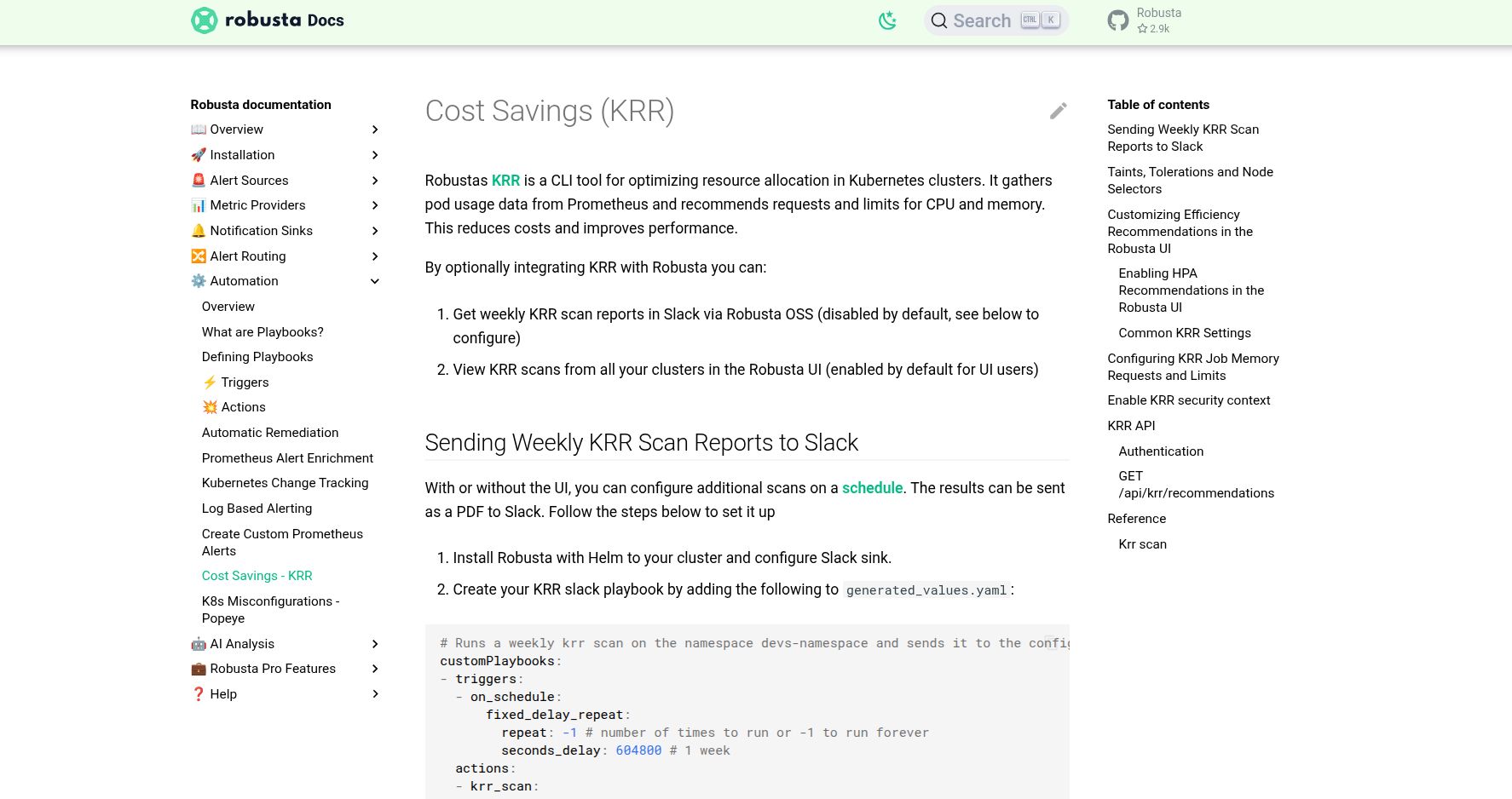Select the rocket icon beside Installation
1512x799 pixels.
199,155
